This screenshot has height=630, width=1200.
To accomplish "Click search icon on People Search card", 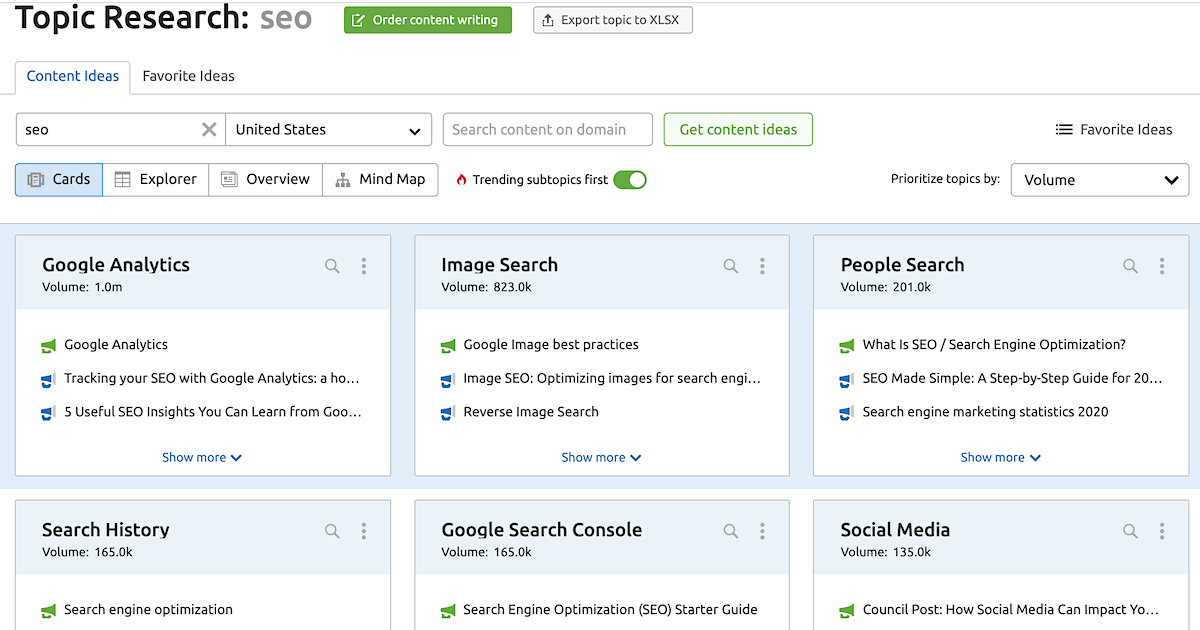I will point(1130,266).
